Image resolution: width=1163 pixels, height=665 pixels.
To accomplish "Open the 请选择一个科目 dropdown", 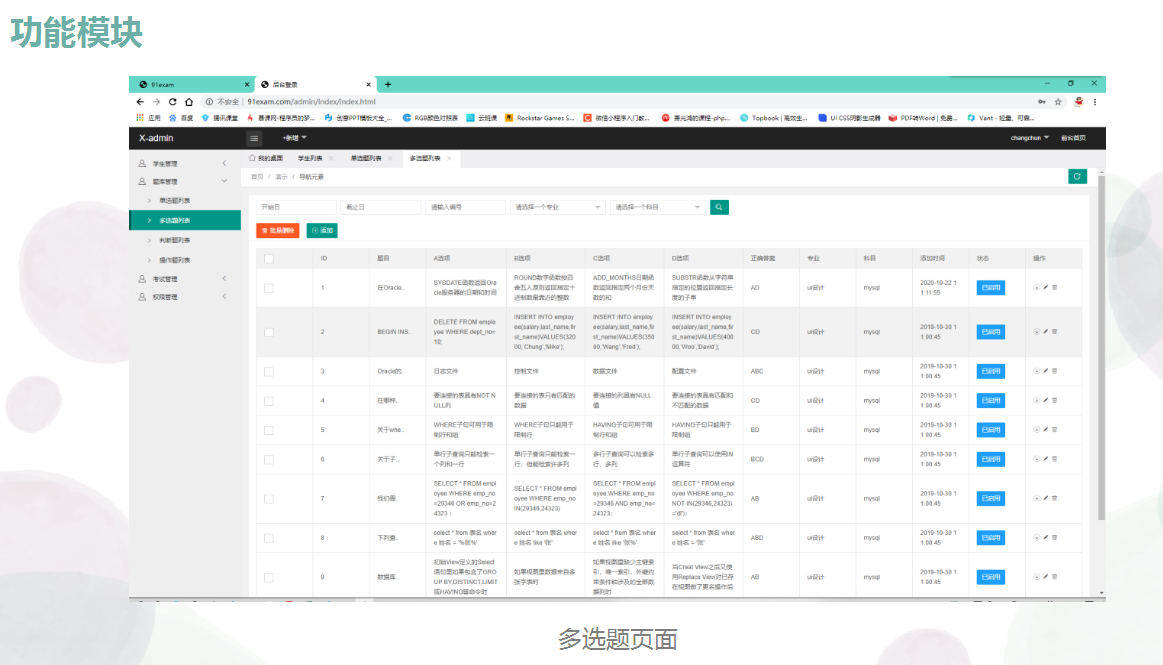I will point(658,207).
